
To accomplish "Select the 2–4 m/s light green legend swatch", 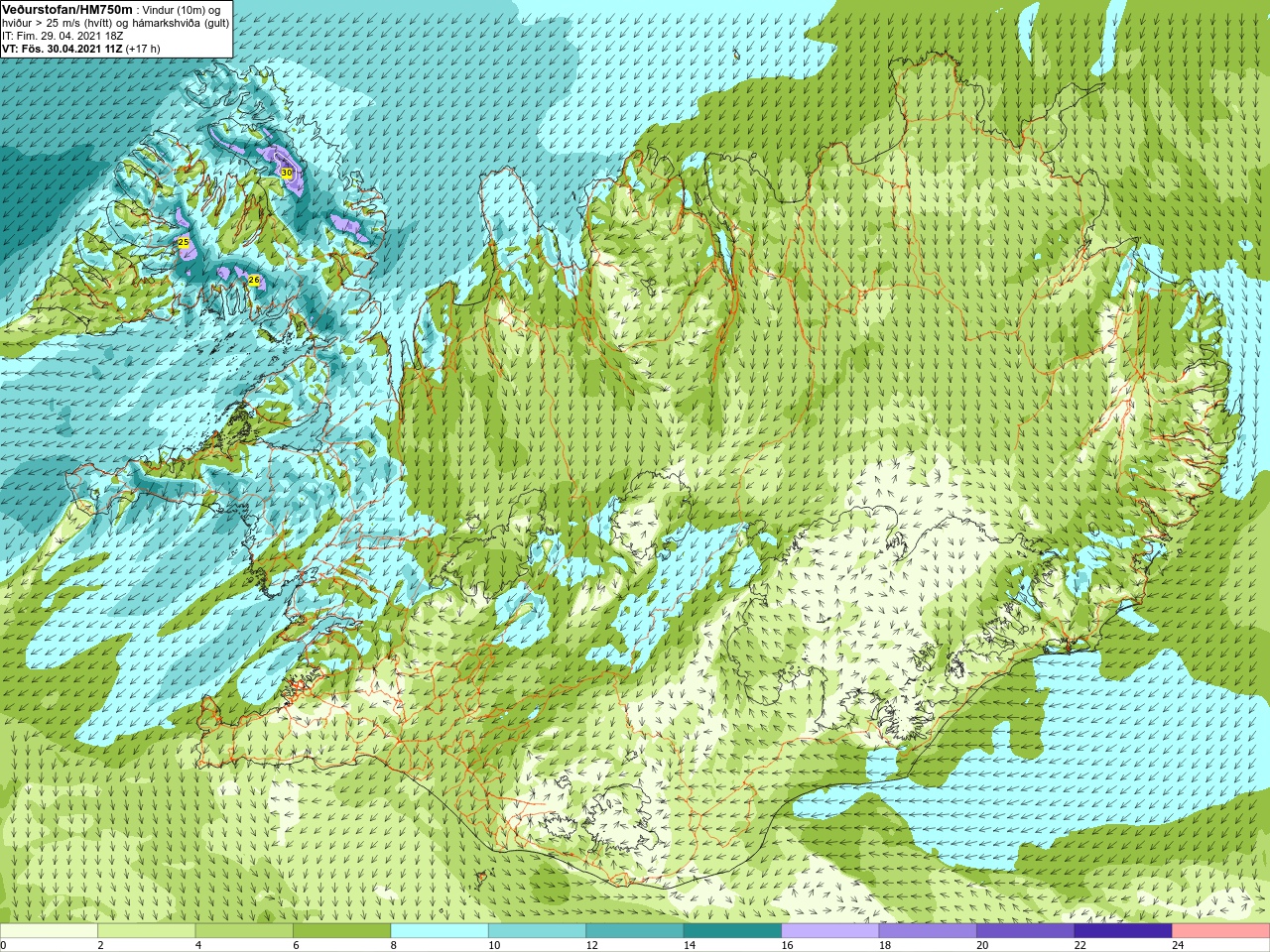I will click(x=146, y=931).
